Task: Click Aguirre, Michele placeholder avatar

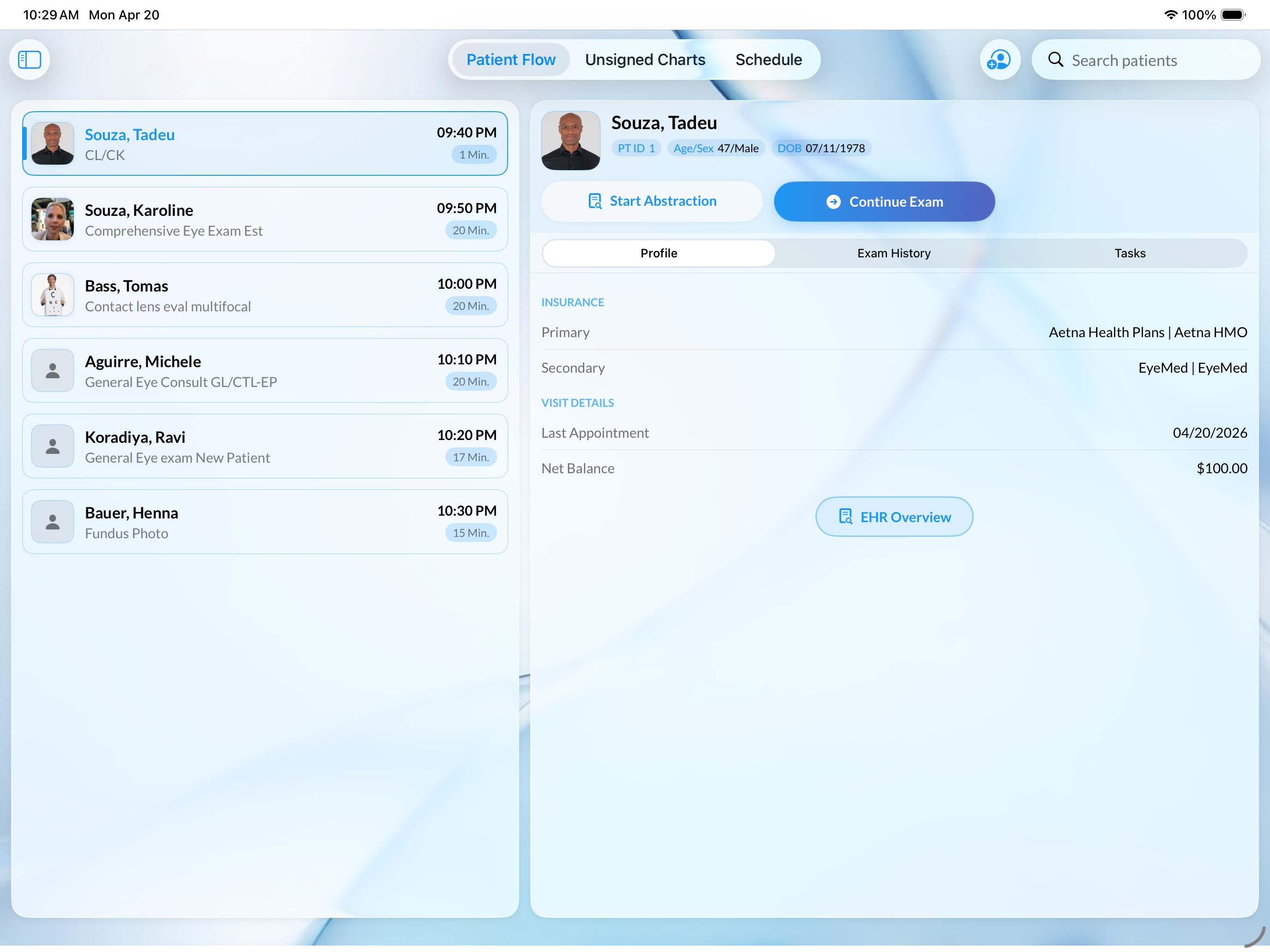Action: tap(52, 371)
